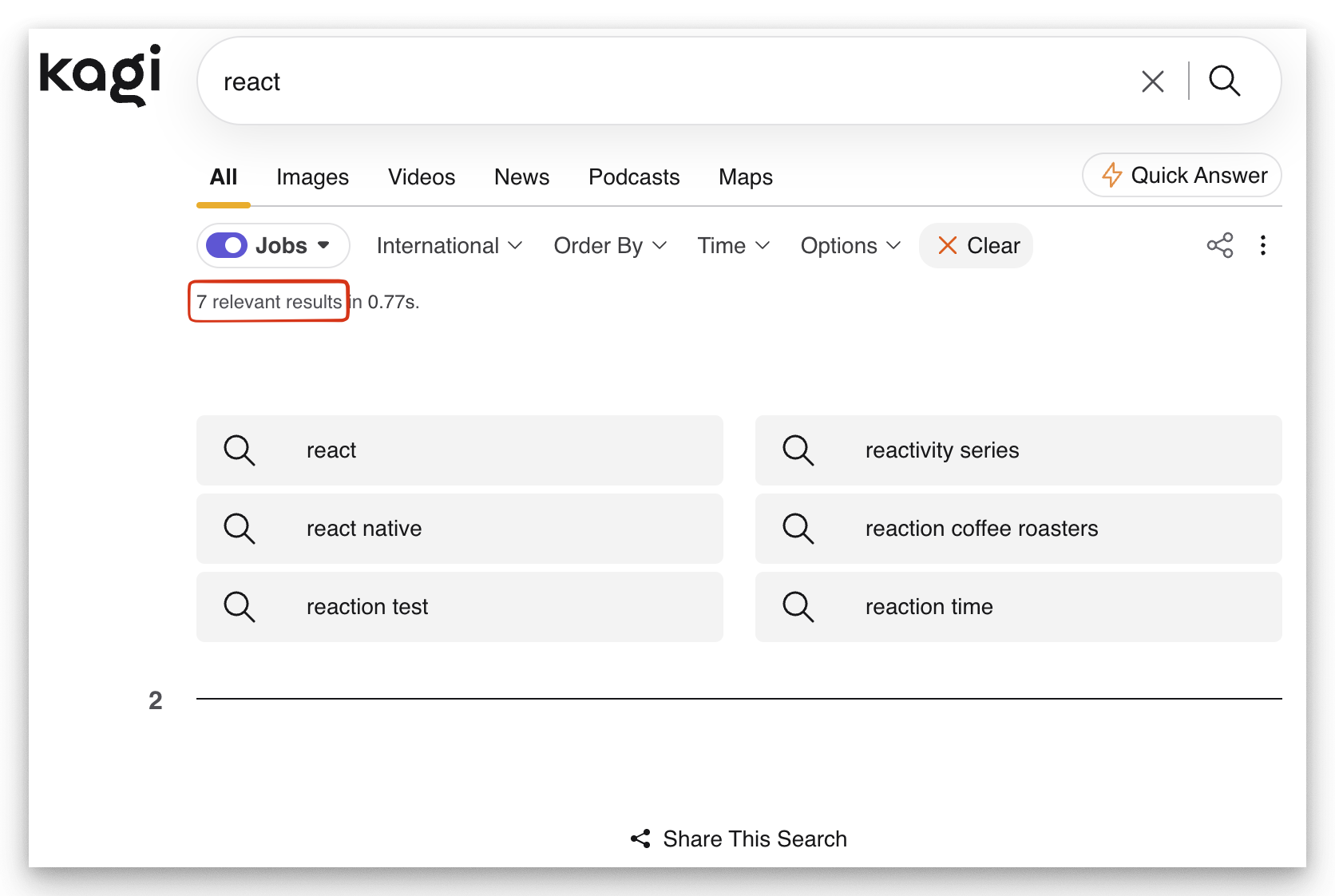The height and width of the screenshot is (896, 1335).
Task: Clear the search box text with X
Action: click(x=1152, y=81)
